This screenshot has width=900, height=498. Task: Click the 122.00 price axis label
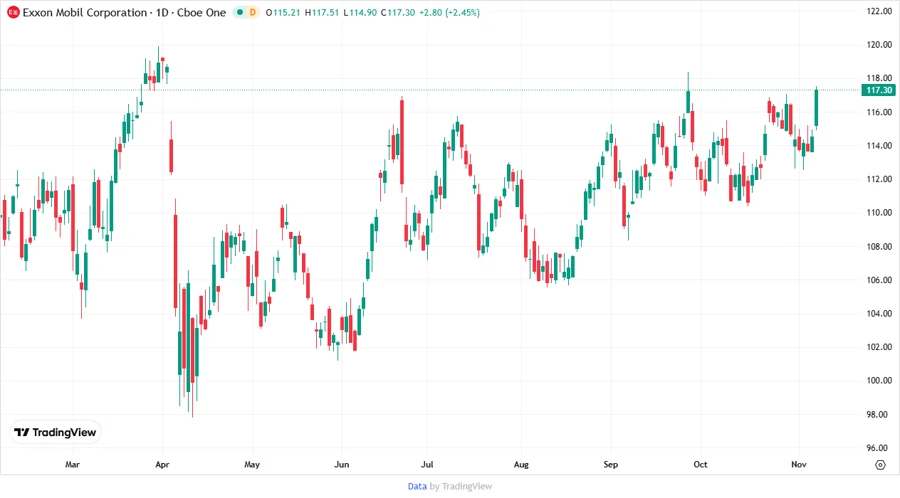pyautogui.click(x=879, y=11)
